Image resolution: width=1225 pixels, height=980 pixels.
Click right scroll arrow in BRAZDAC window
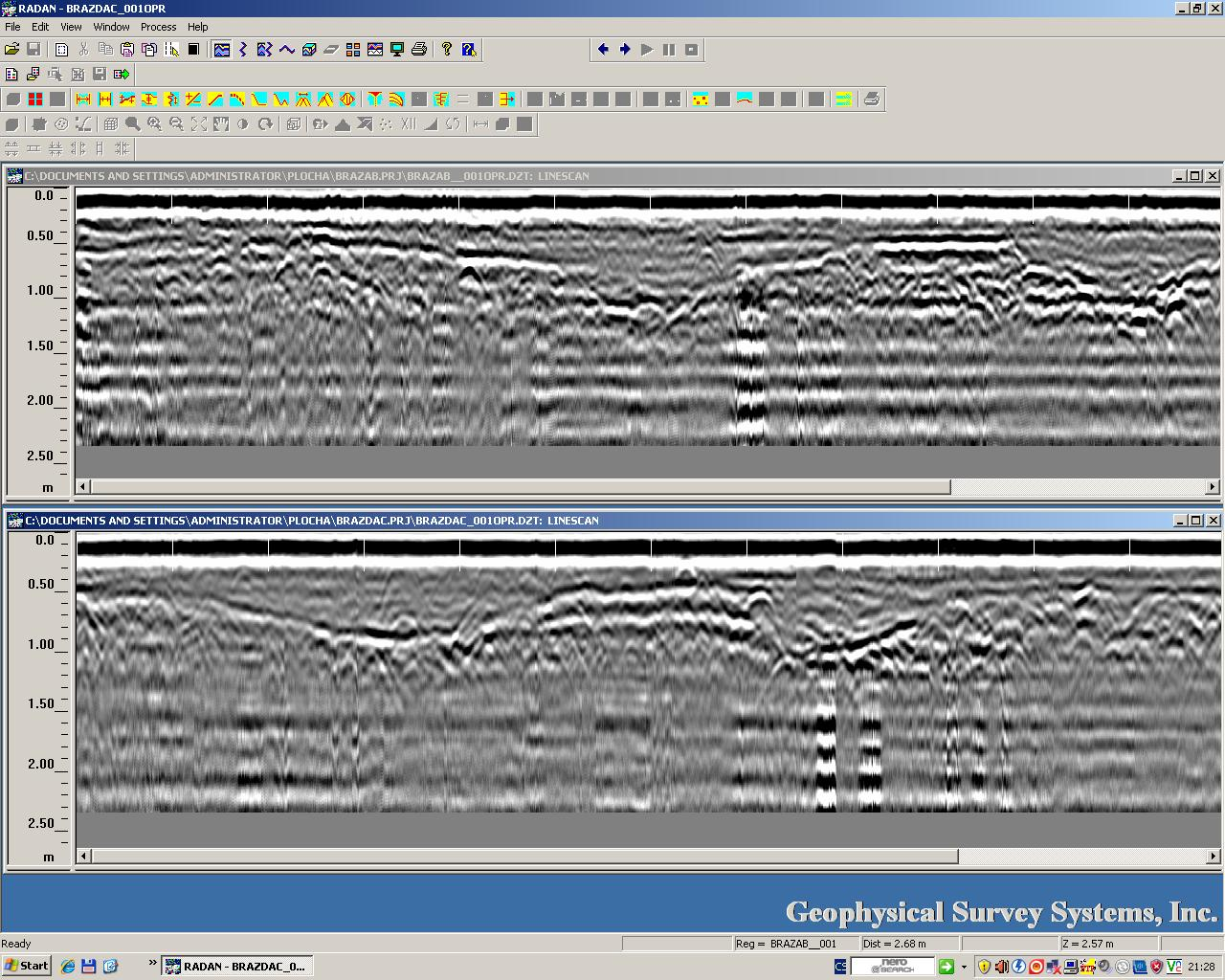[x=1213, y=856]
